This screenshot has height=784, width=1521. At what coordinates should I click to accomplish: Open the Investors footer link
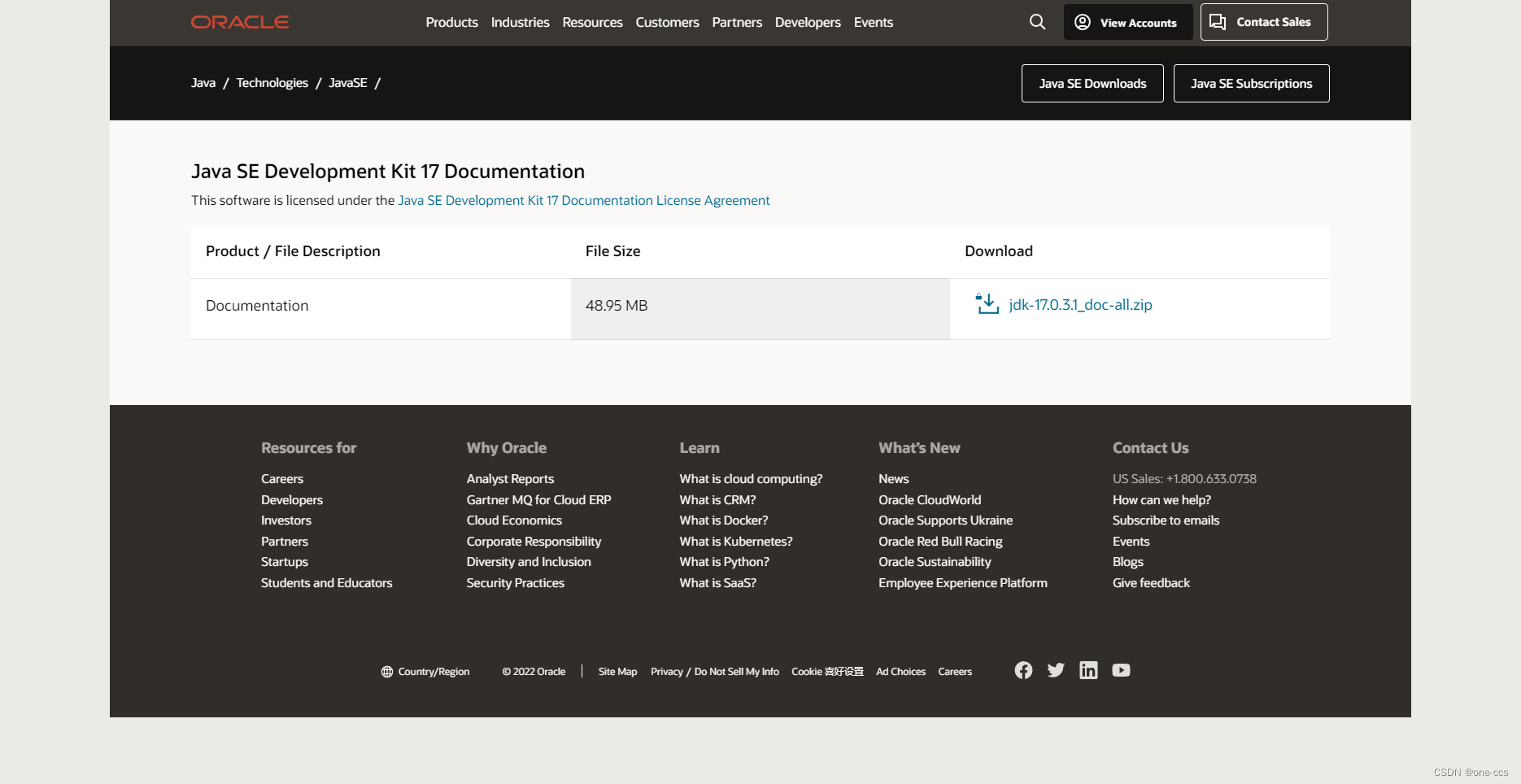(286, 520)
